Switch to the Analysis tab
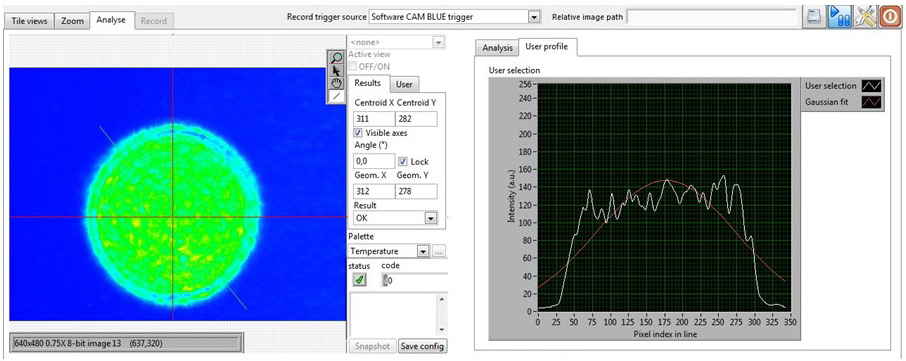Screen dimensions: 906x361 [497, 48]
